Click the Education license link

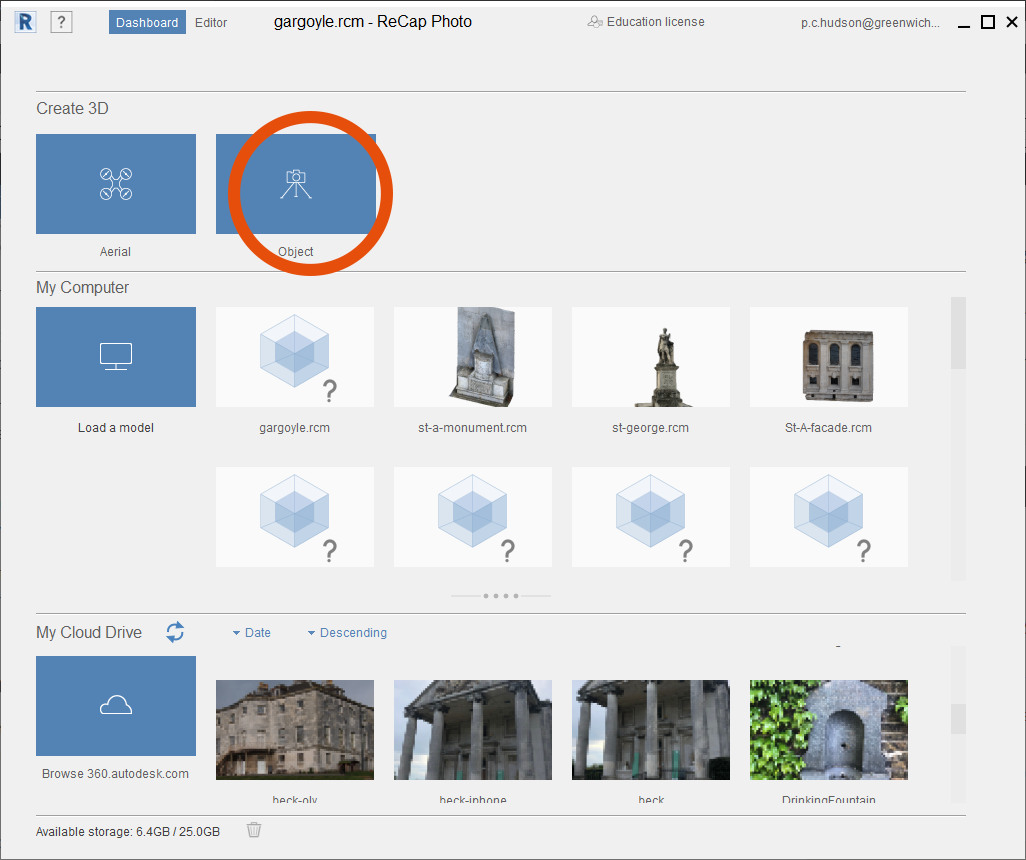(x=653, y=21)
